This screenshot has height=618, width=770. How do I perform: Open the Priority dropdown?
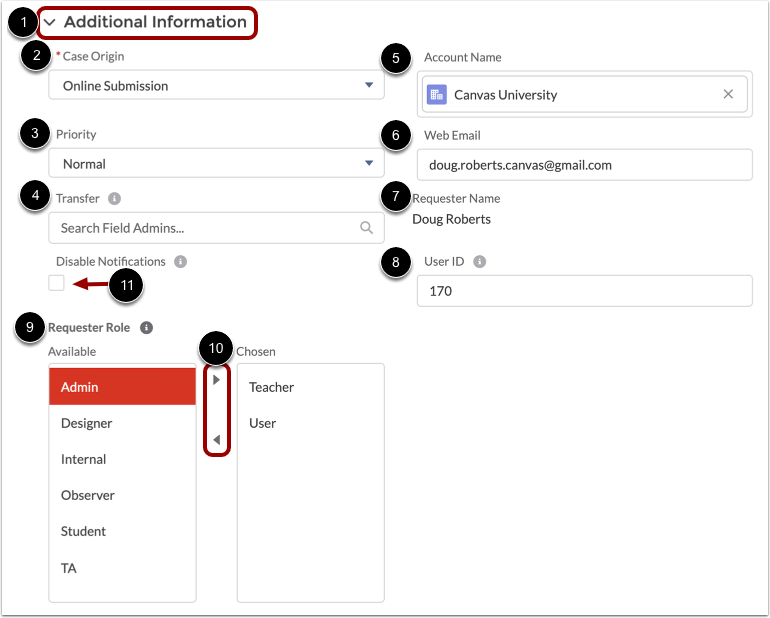click(x=216, y=164)
